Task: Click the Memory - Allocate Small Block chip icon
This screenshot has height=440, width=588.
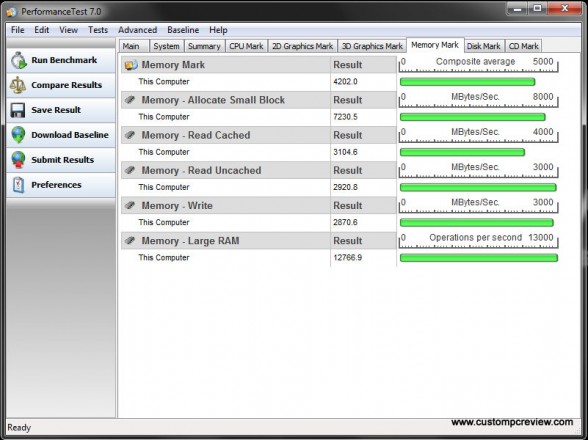Action: point(130,100)
